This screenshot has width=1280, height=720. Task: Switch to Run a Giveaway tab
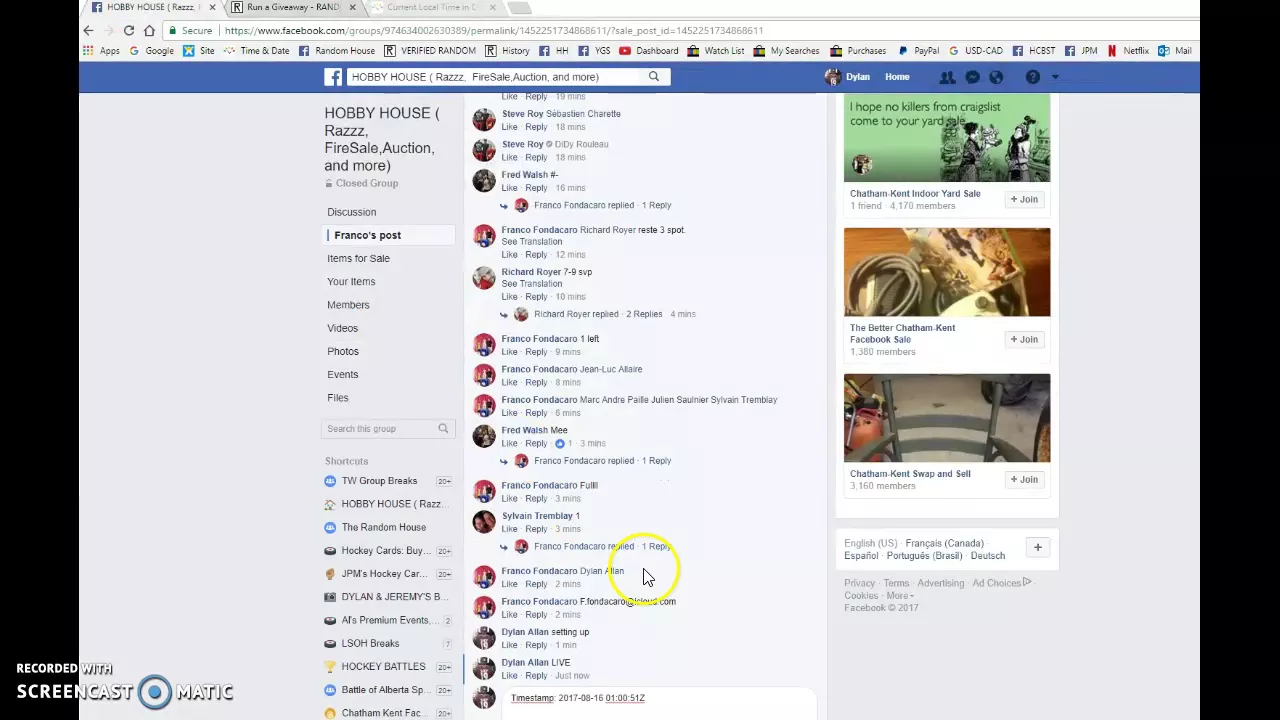pos(290,7)
